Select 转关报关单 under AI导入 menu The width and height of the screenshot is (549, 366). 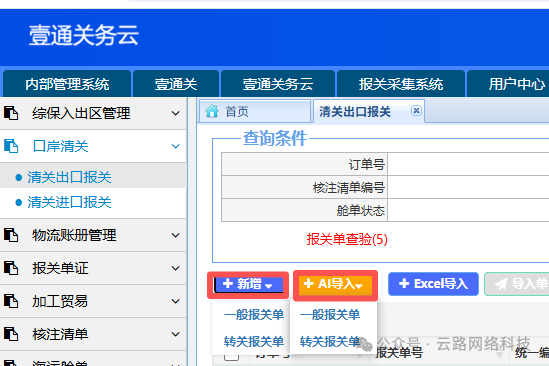[330, 341]
